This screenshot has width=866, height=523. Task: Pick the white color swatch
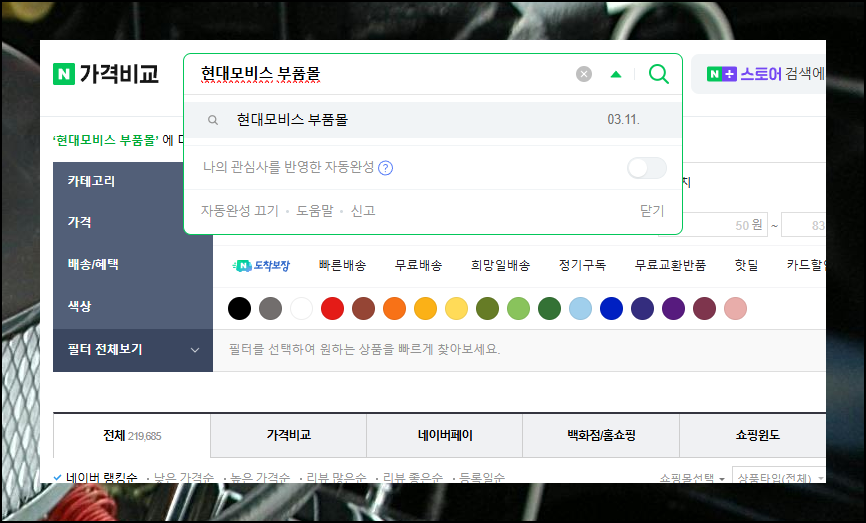click(x=302, y=308)
